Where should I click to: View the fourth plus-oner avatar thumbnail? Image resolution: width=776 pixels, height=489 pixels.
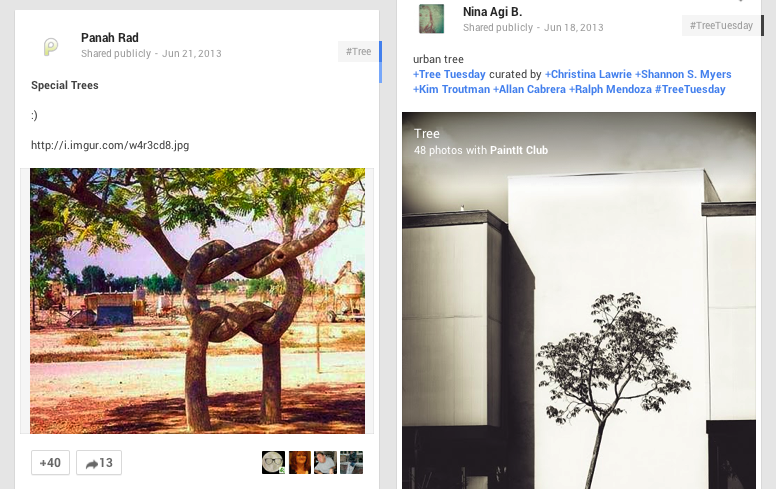[x=351, y=462]
